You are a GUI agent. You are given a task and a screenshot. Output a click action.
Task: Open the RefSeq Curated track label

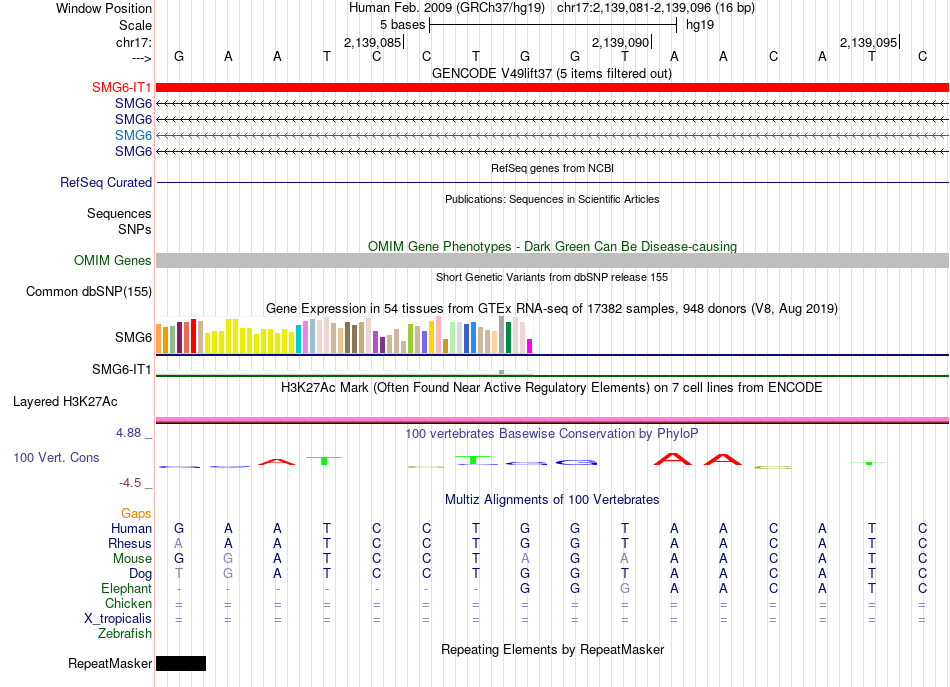click(x=106, y=182)
